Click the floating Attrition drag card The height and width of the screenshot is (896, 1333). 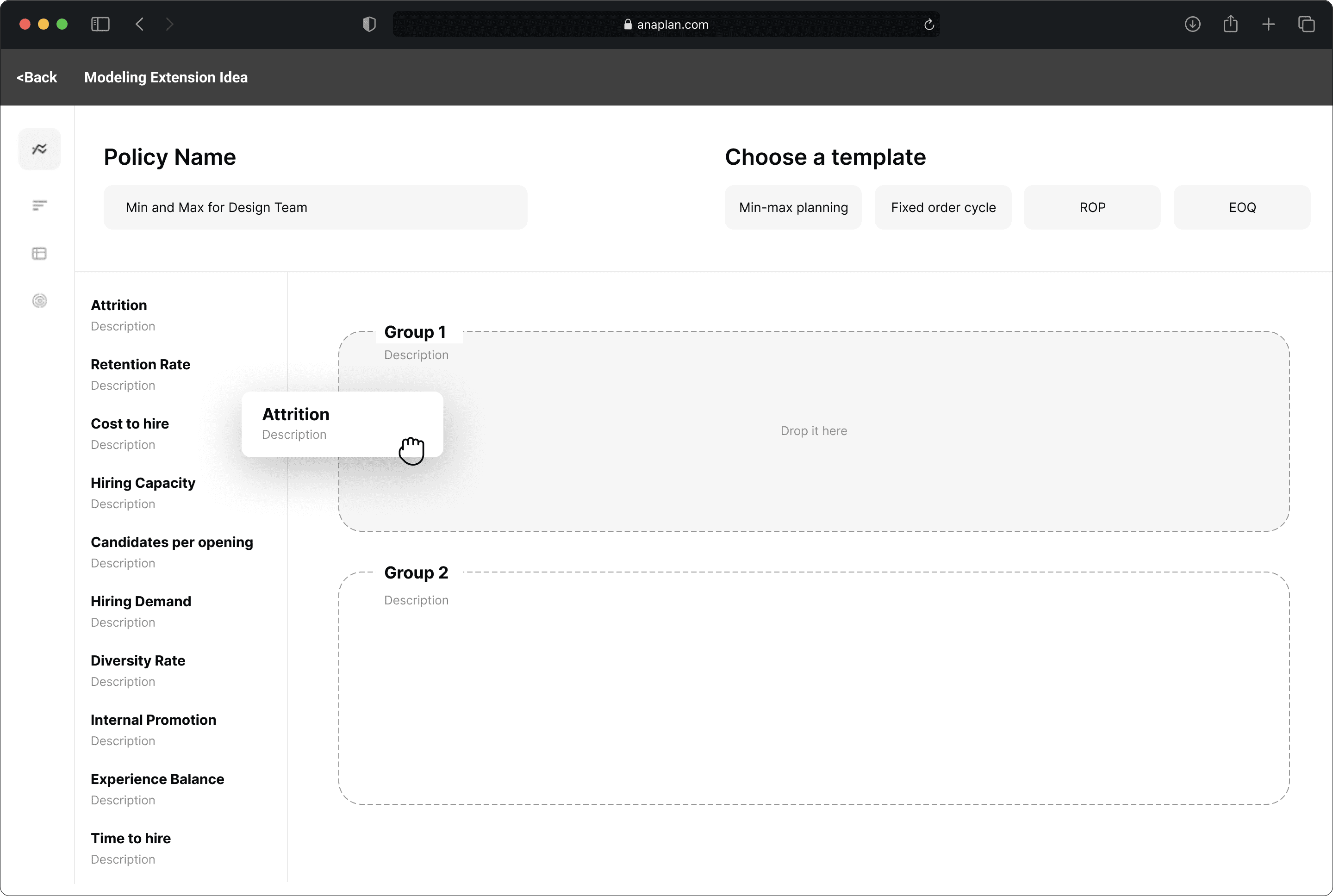tap(342, 424)
